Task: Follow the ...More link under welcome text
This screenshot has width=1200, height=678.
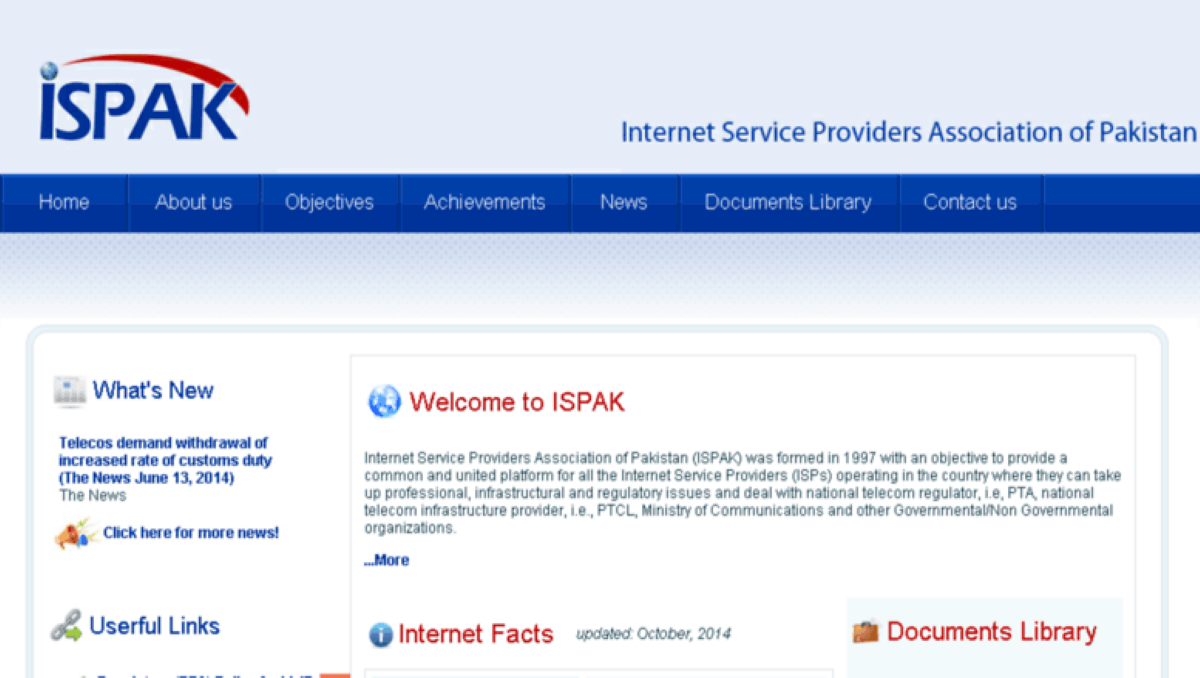Action: point(386,560)
